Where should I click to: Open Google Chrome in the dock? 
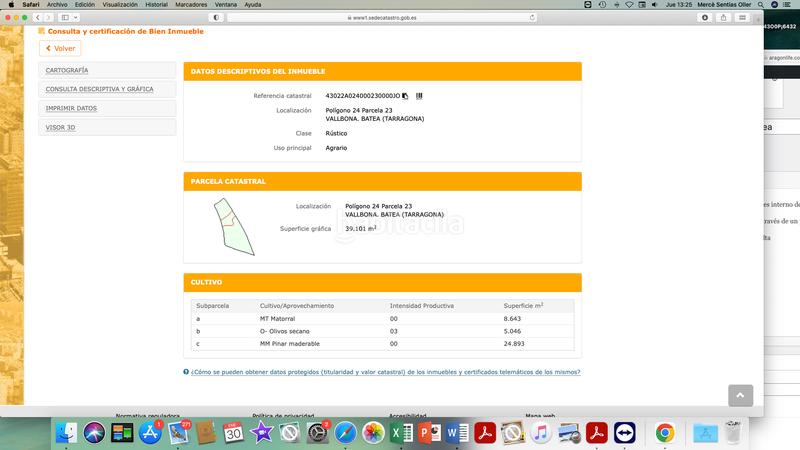pyautogui.click(x=664, y=433)
